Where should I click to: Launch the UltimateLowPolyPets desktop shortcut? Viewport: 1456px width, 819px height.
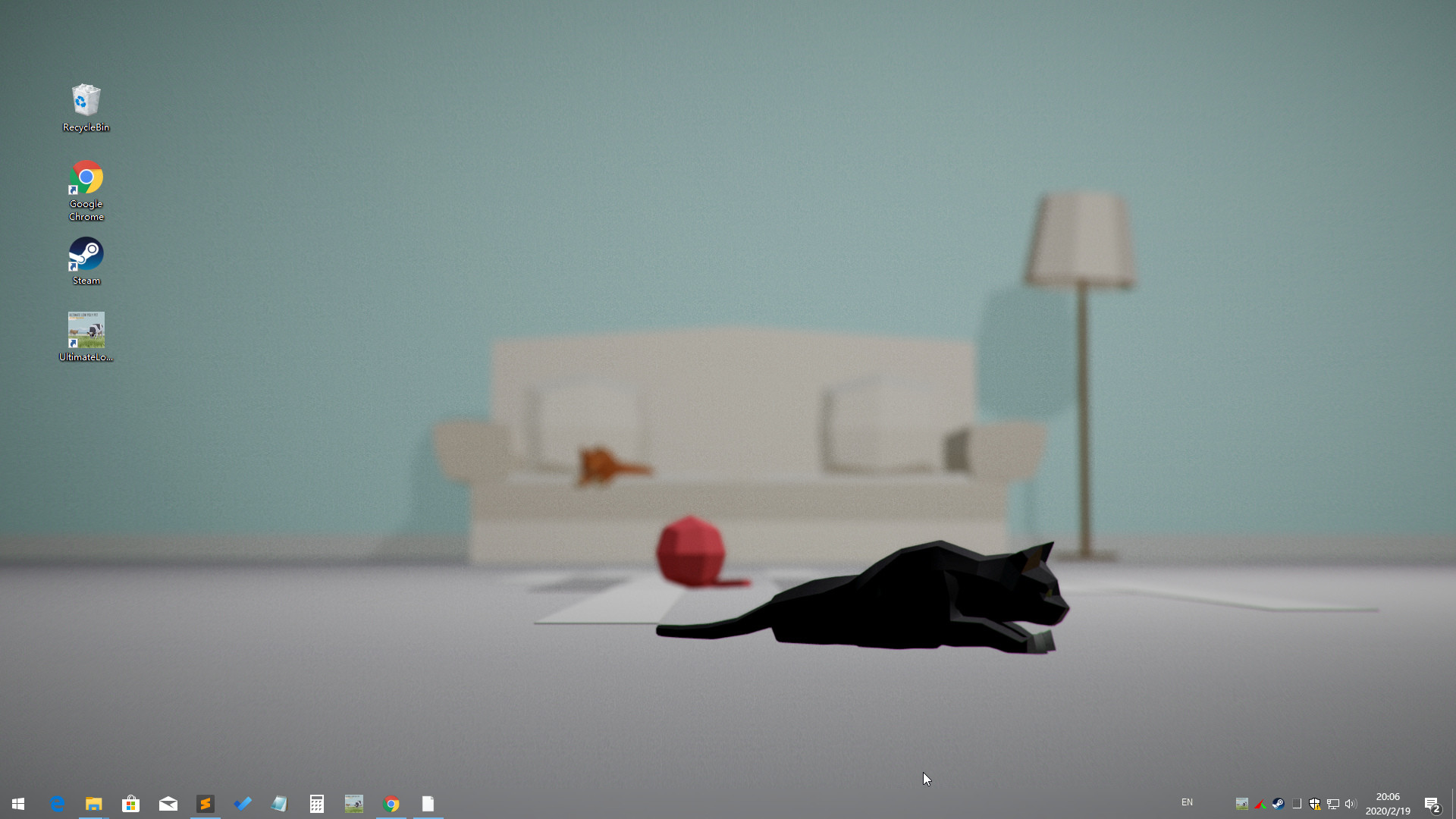click(85, 331)
